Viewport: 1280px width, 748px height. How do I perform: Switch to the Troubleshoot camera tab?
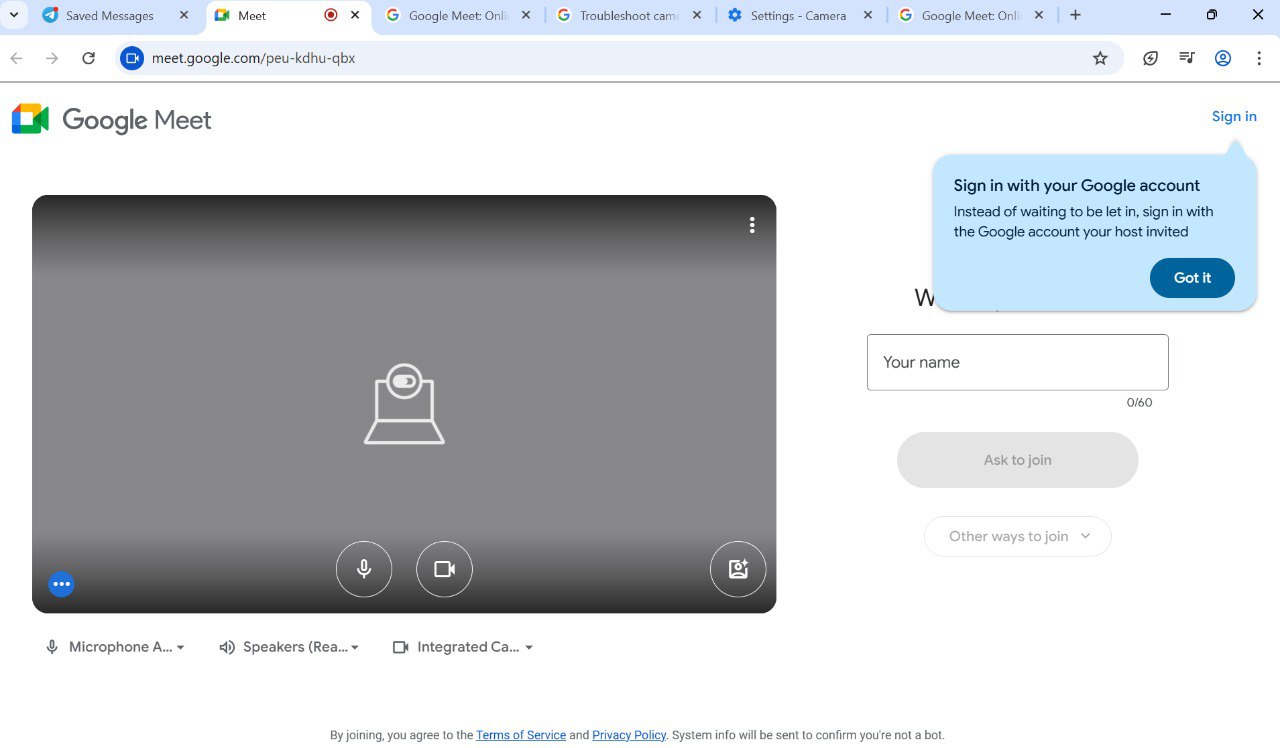point(631,15)
